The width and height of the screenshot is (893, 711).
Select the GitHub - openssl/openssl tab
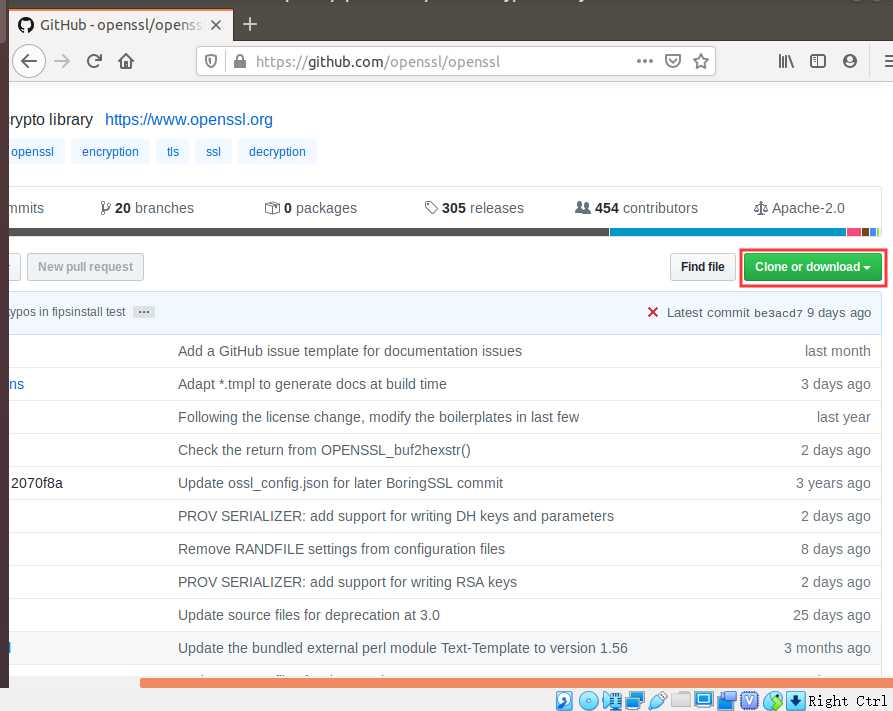[x=120, y=25]
